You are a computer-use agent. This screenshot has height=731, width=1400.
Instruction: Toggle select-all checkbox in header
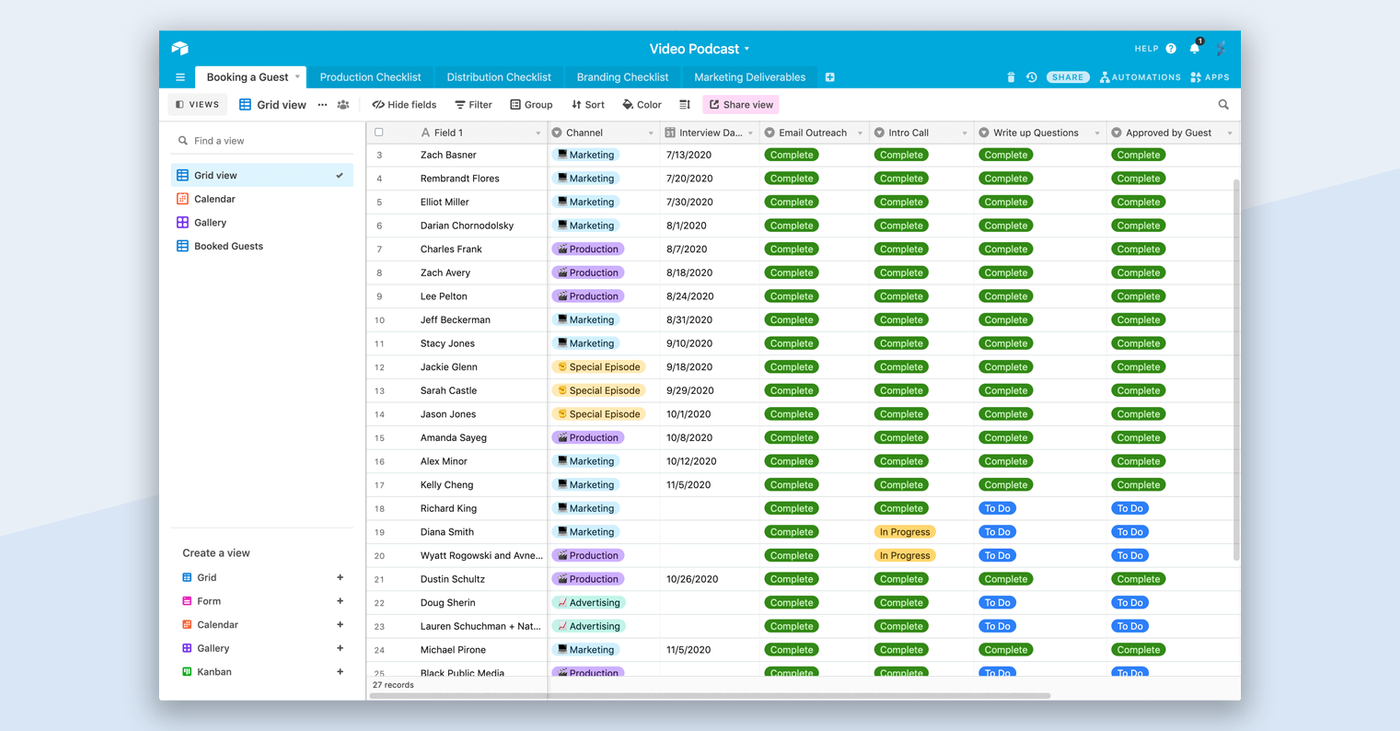[379, 132]
